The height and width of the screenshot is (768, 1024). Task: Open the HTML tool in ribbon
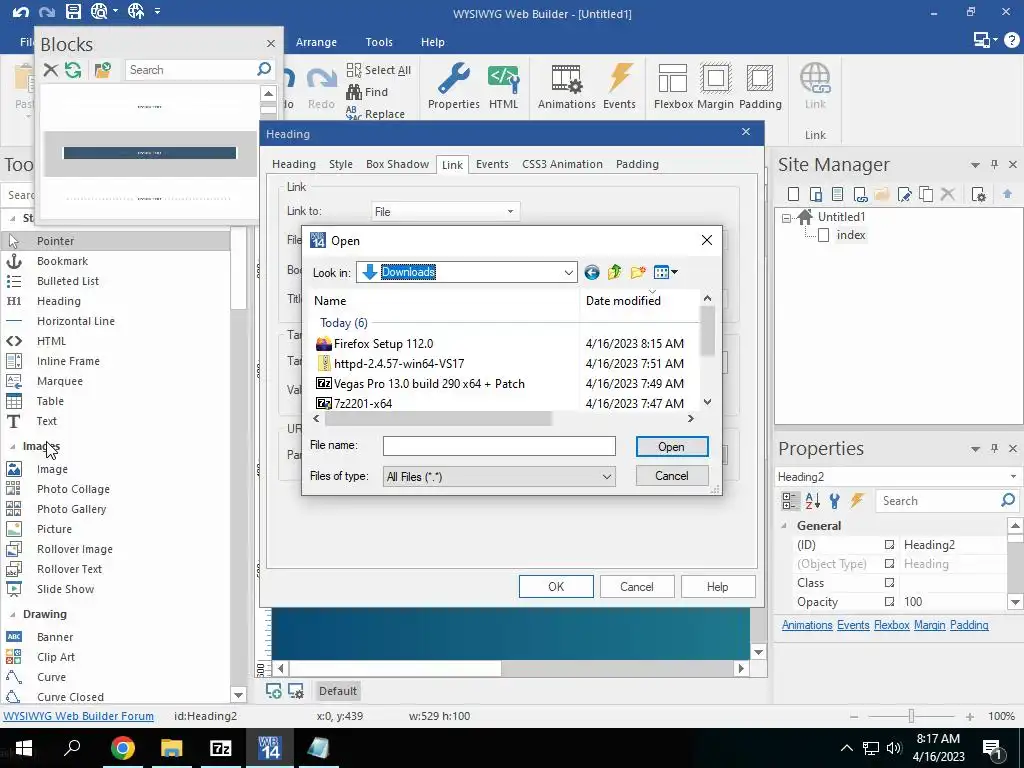click(504, 86)
